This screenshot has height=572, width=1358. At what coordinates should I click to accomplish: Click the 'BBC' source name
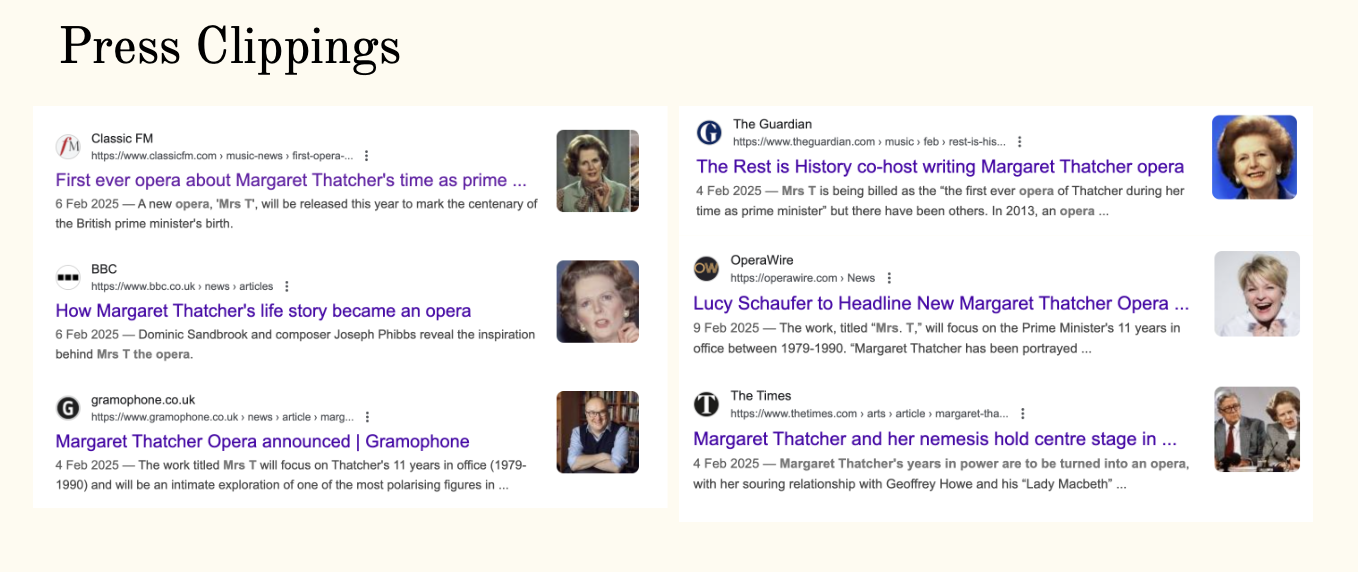click(104, 269)
